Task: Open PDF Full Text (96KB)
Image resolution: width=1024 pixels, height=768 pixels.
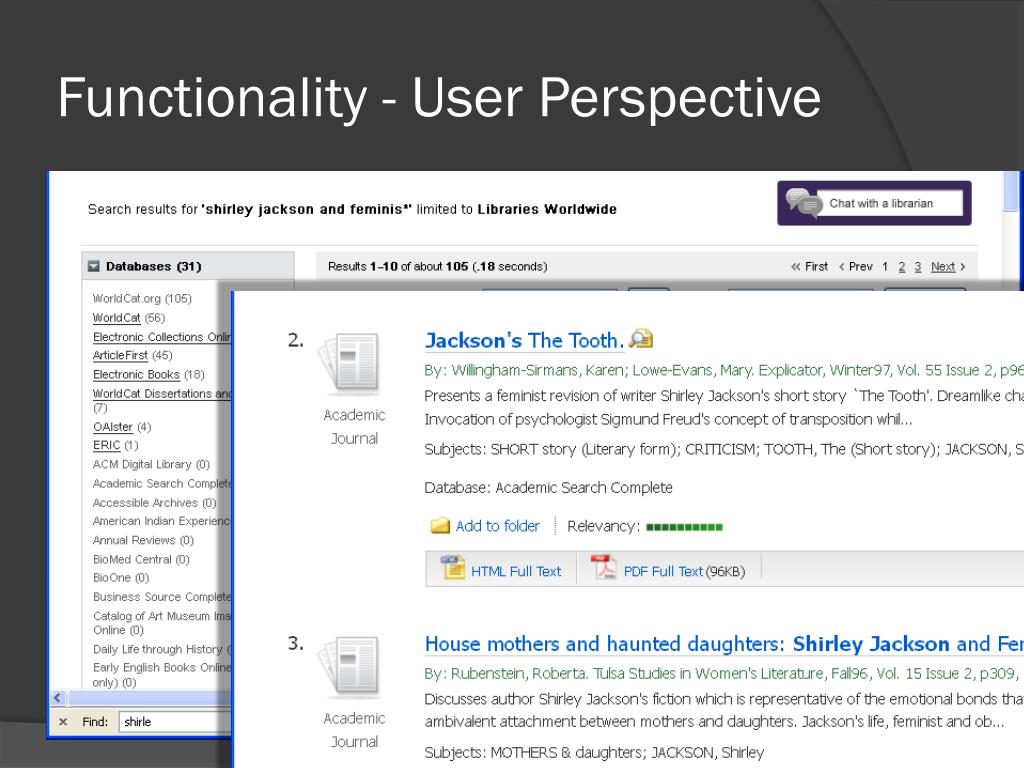Action: click(x=684, y=571)
